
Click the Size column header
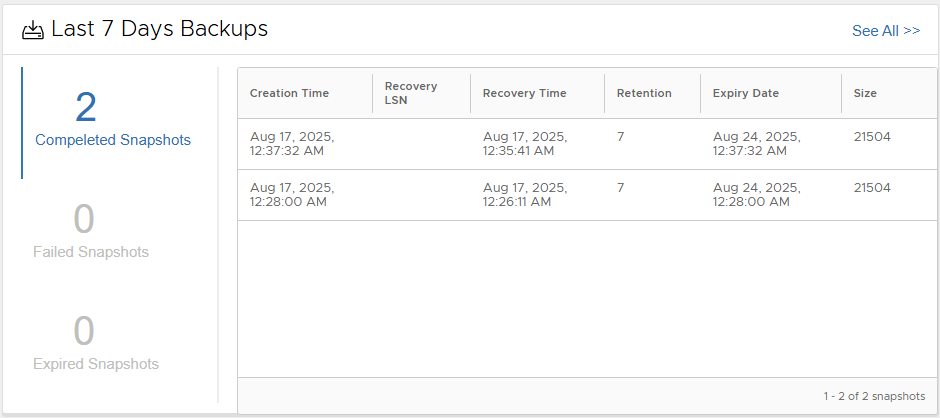(865, 93)
